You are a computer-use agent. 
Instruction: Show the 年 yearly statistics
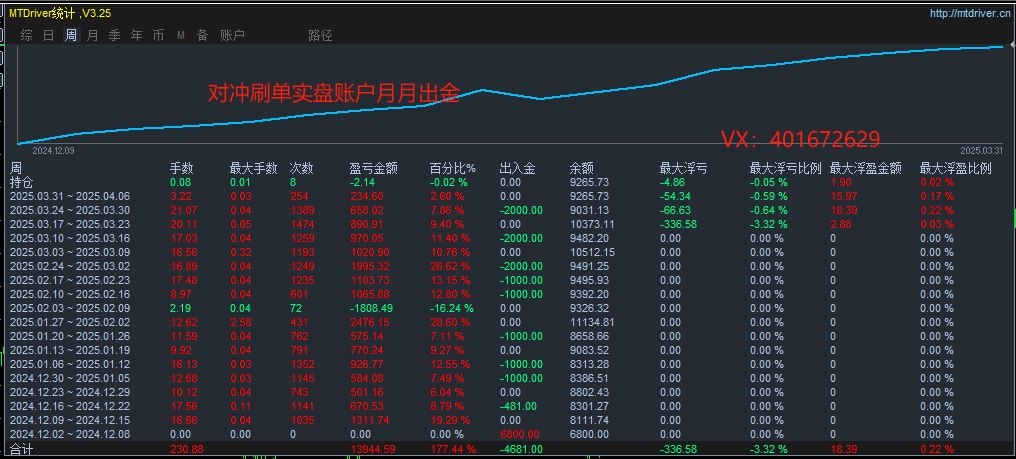[137, 36]
